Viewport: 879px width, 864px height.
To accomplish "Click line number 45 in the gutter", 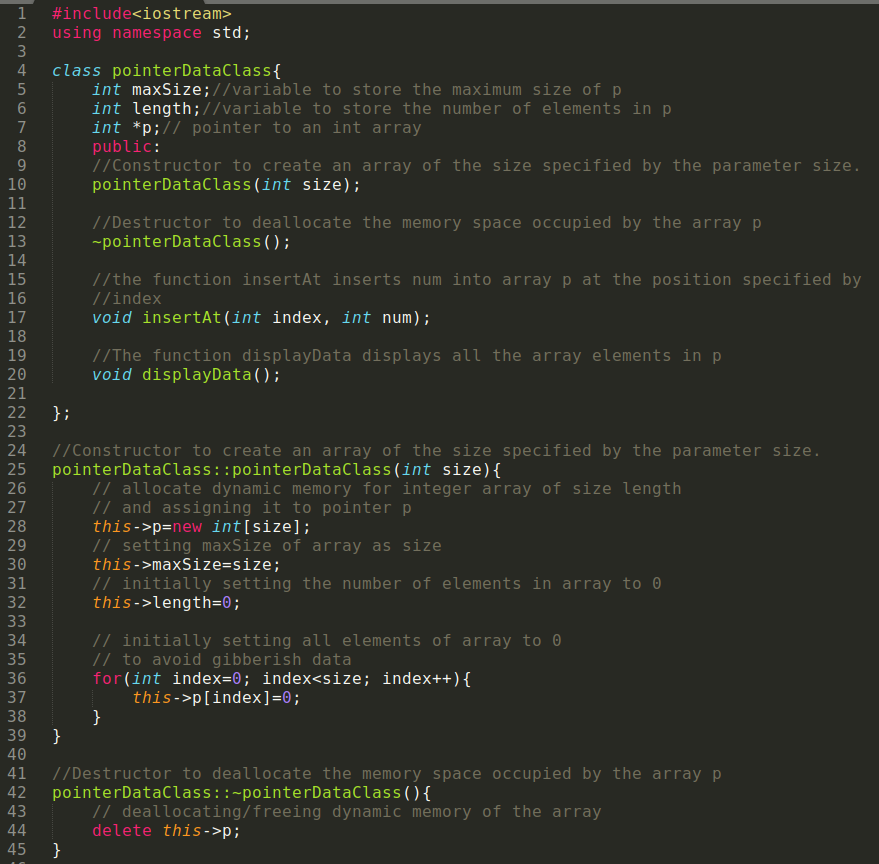I will (17, 849).
